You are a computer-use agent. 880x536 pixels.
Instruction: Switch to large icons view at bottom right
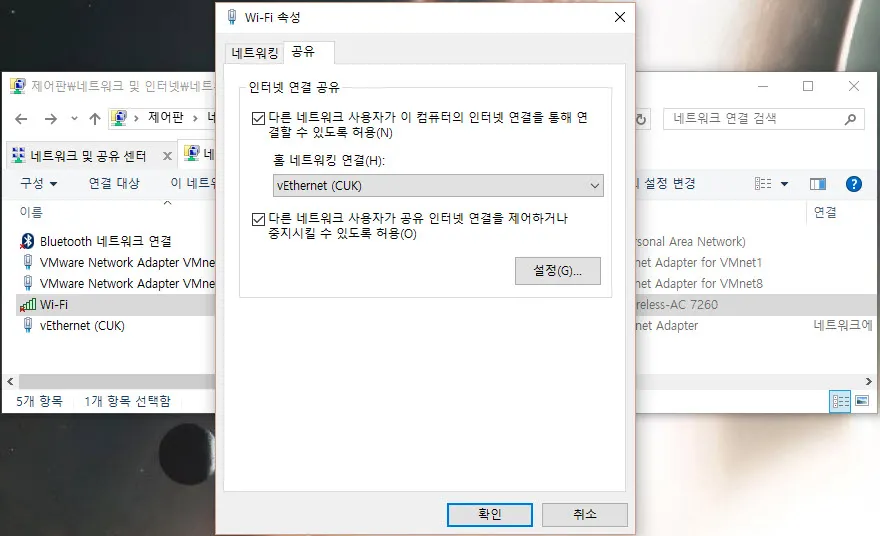coord(862,401)
